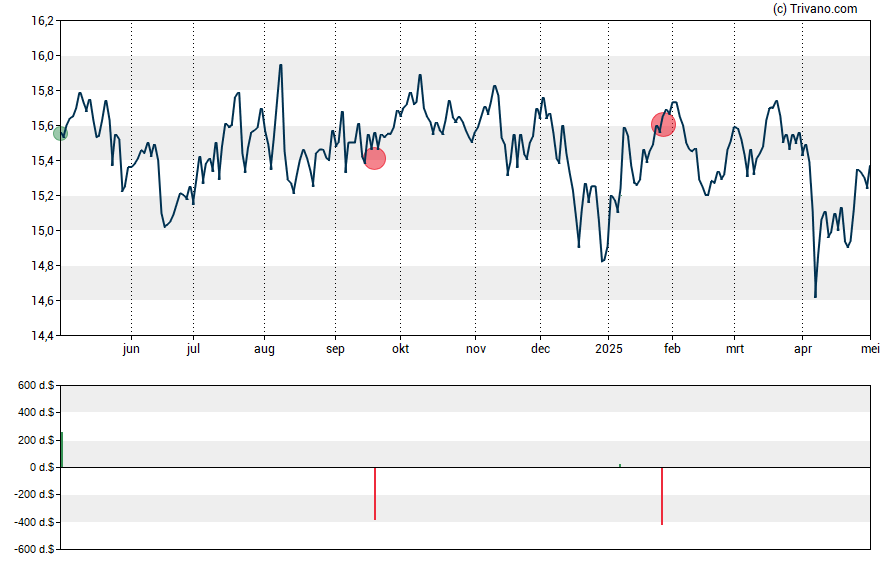This screenshot has width=888, height=565.
Task: Click the green volume bar at chart start
Action: (x=62, y=450)
